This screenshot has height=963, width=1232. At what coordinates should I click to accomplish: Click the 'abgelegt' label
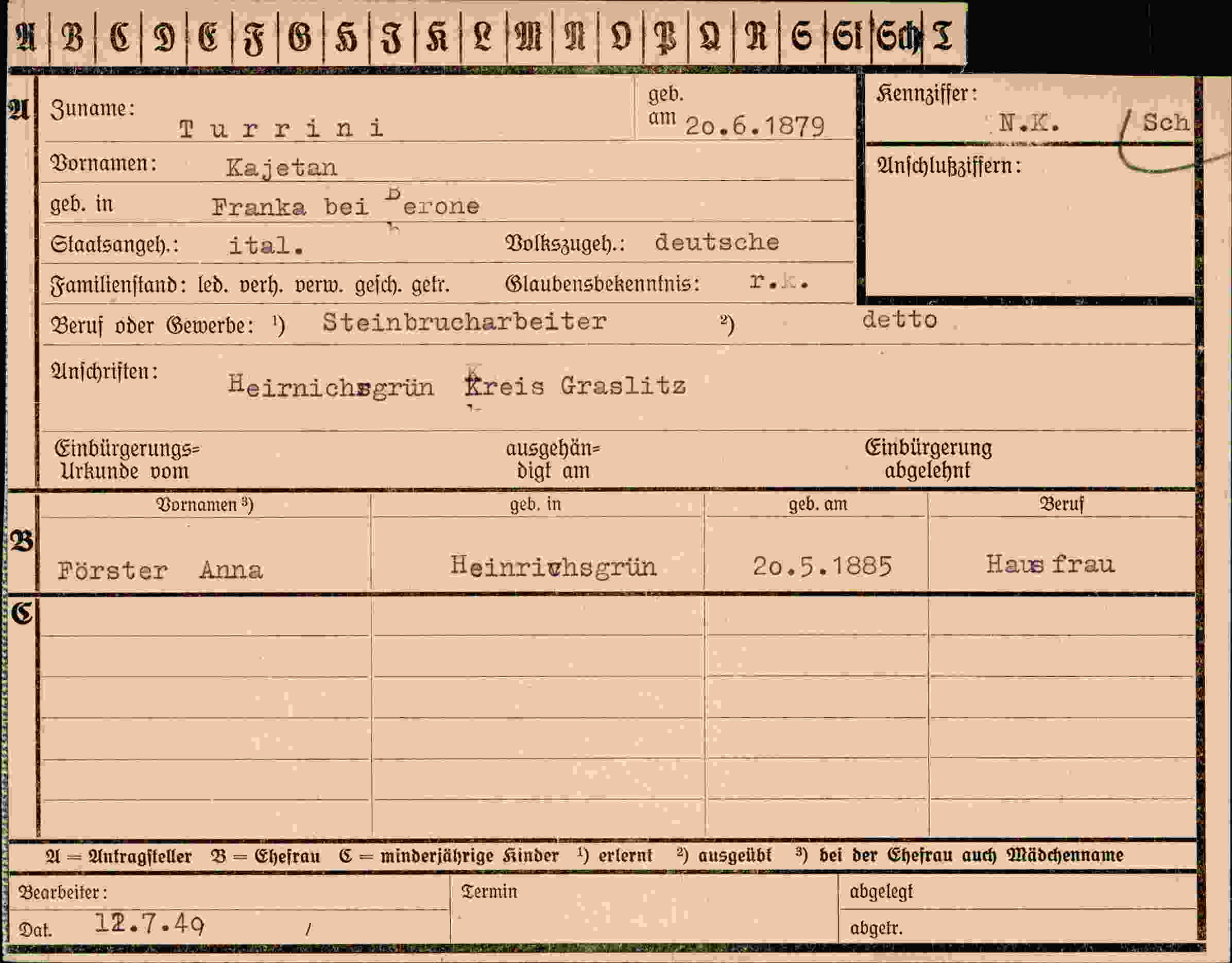tap(881, 892)
